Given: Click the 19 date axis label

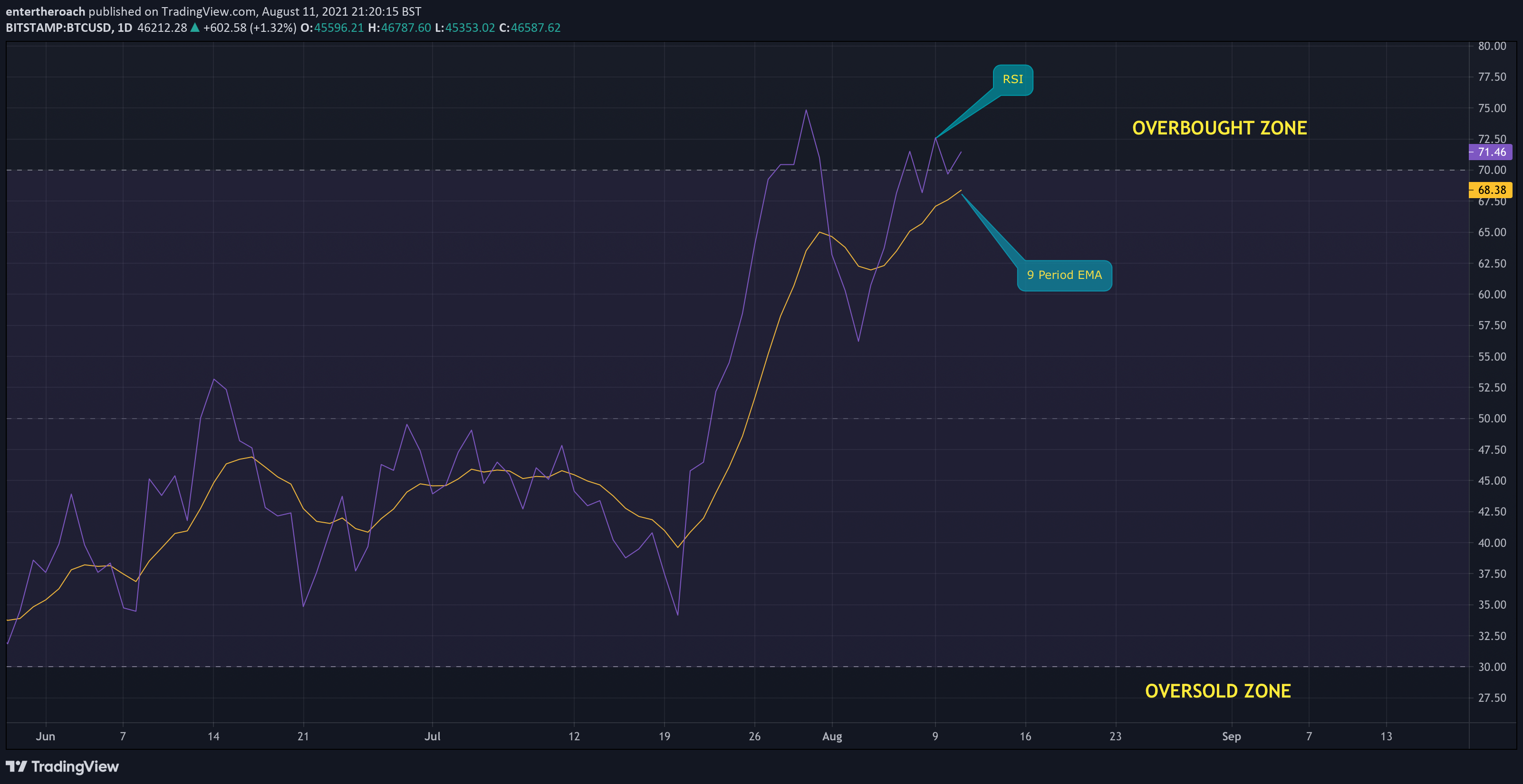Looking at the screenshot, I should coord(665,736).
